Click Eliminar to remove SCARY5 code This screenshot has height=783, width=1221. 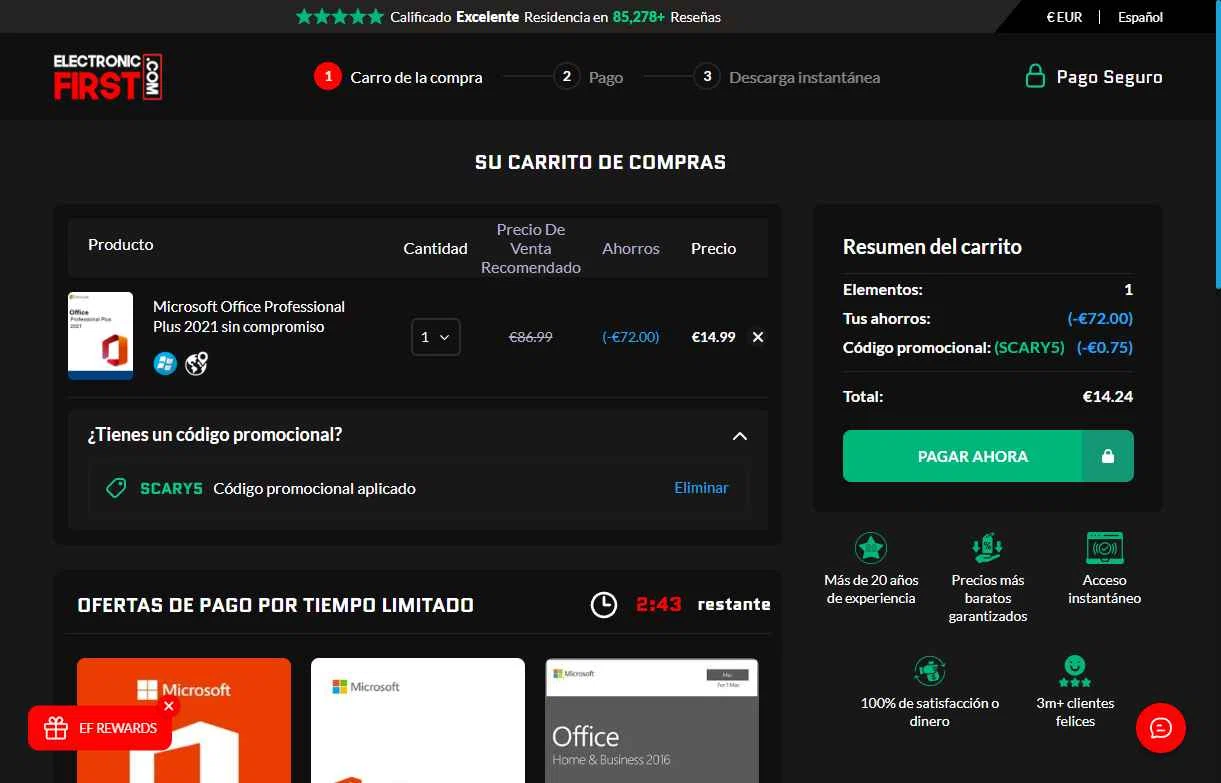701,488
